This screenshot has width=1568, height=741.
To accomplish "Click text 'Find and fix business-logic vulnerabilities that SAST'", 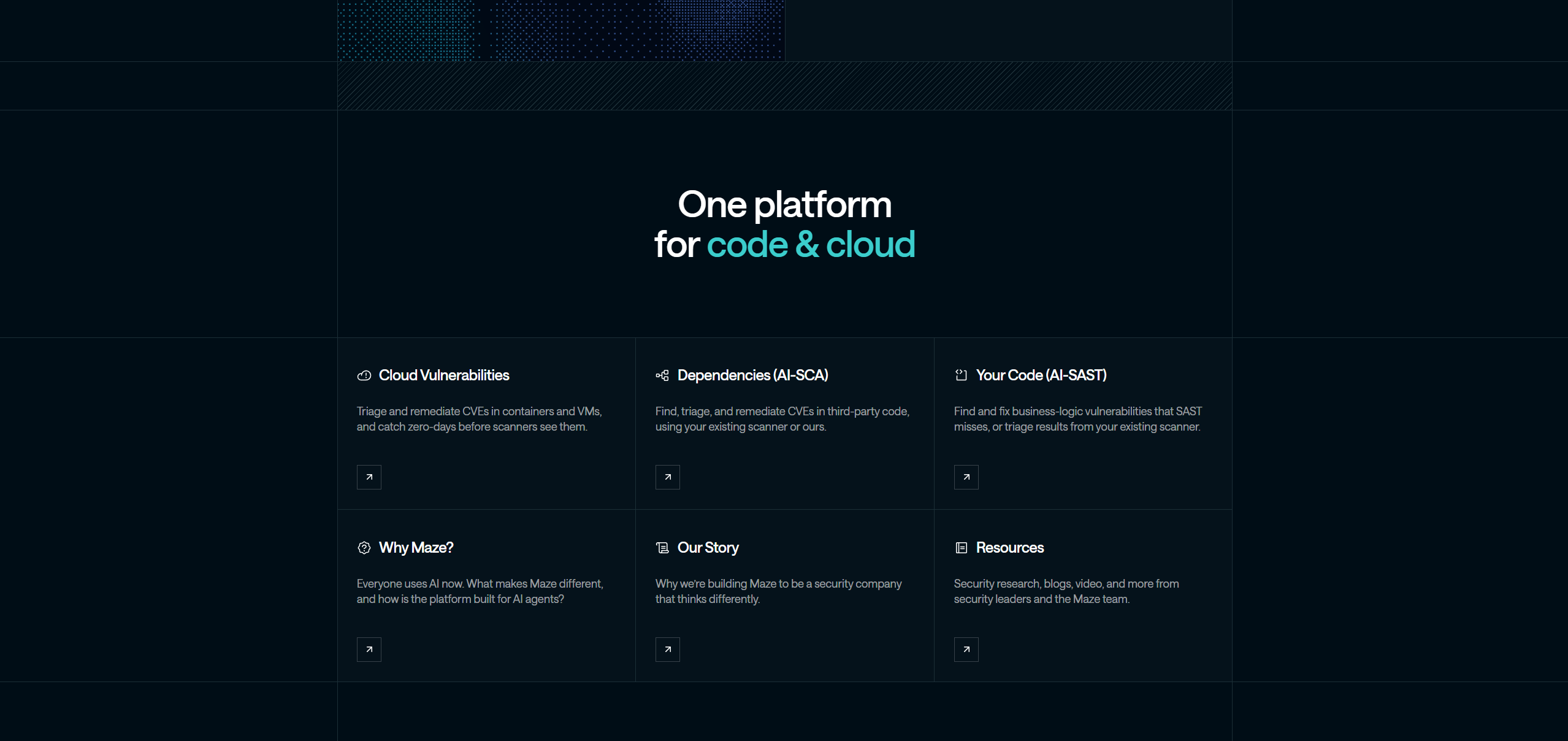I will (x=1078, y=412).
